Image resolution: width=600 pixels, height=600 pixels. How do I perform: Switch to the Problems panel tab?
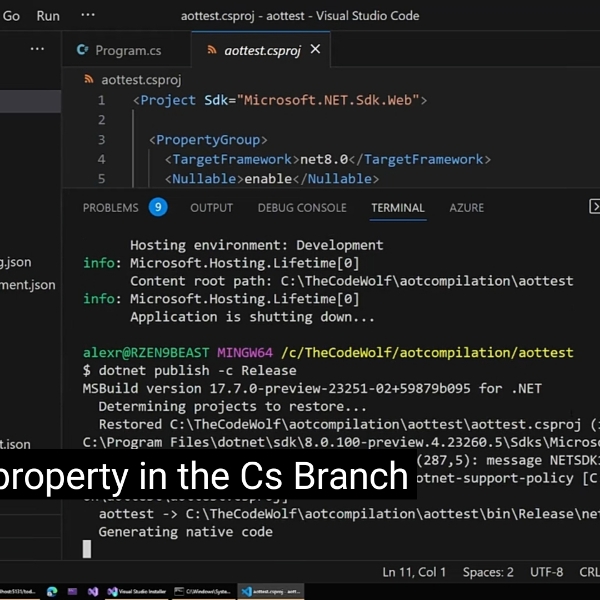coord(110,208)
